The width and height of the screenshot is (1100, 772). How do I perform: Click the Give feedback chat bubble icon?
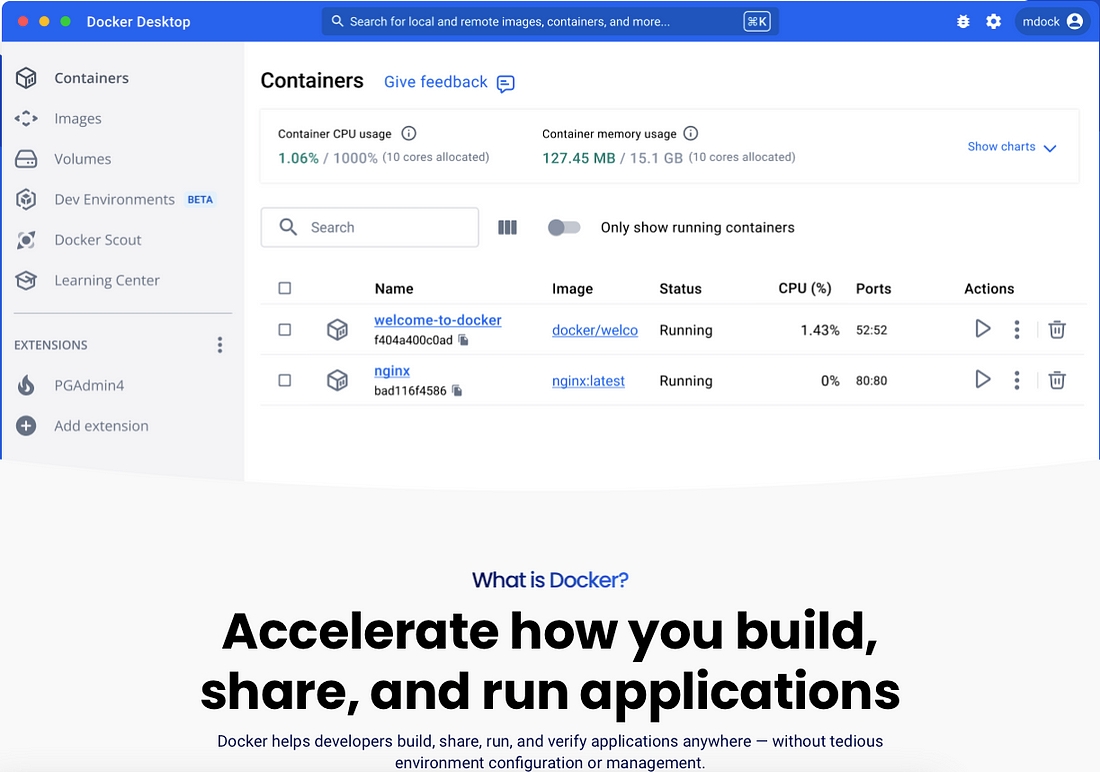pyautogui.click(x=505, y=84)
